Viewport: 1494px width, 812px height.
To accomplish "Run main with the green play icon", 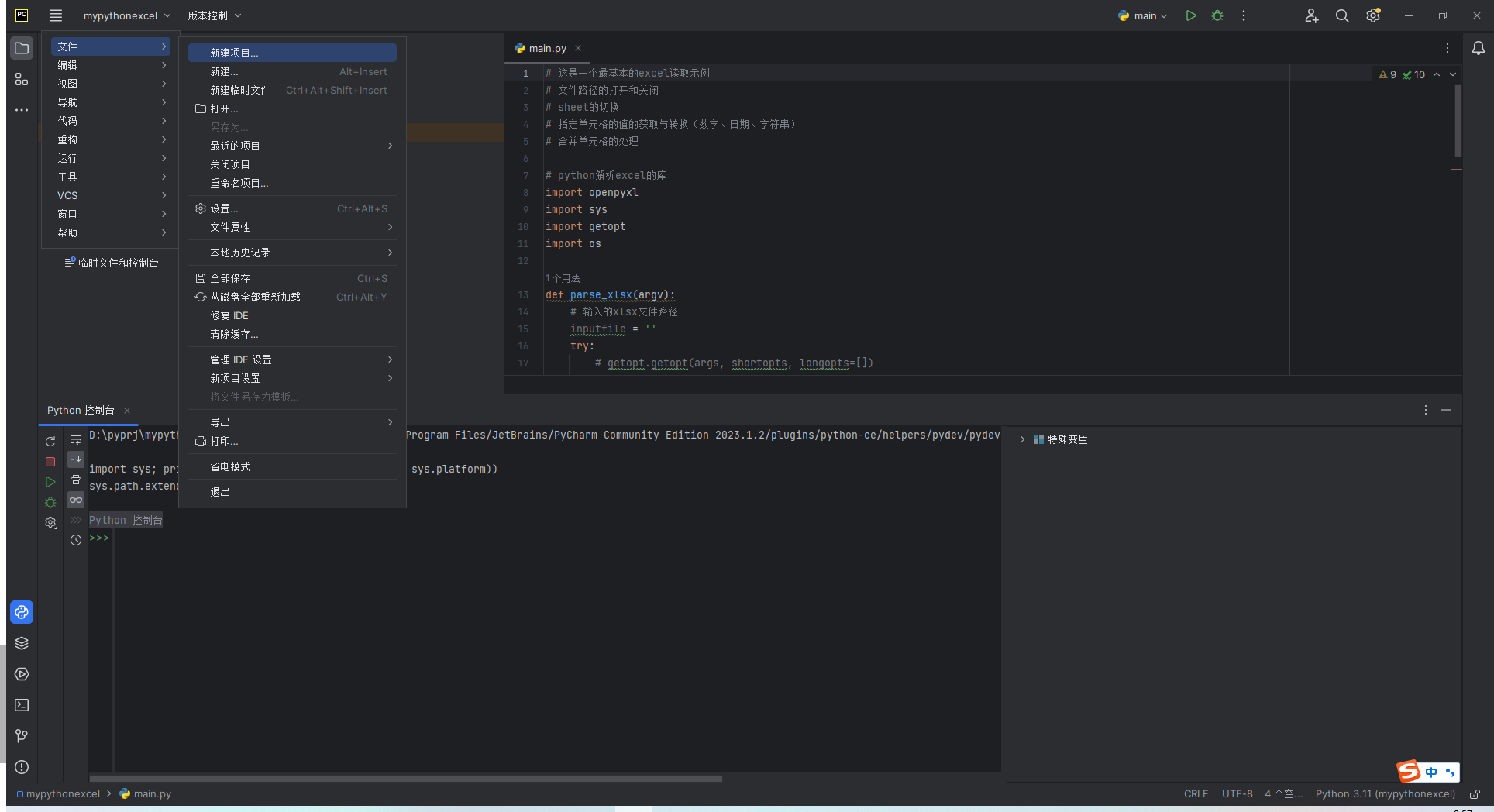I will click(1191, 15).
